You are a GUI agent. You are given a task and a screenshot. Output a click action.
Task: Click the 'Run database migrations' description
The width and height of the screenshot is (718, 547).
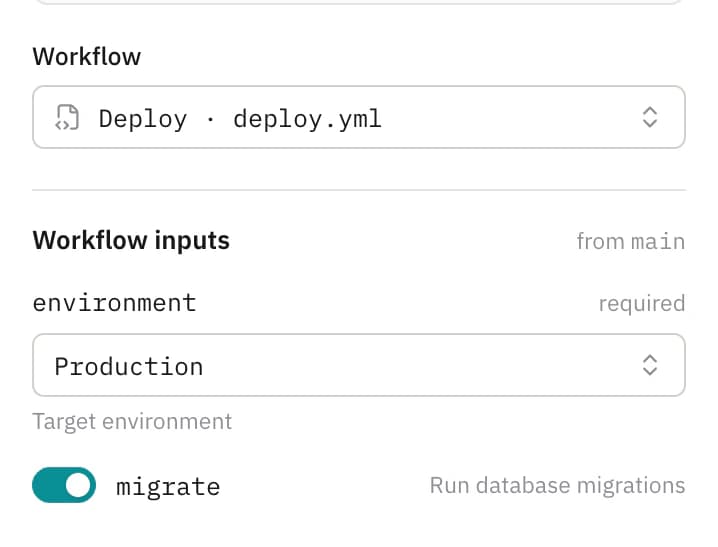pos(557,486)
